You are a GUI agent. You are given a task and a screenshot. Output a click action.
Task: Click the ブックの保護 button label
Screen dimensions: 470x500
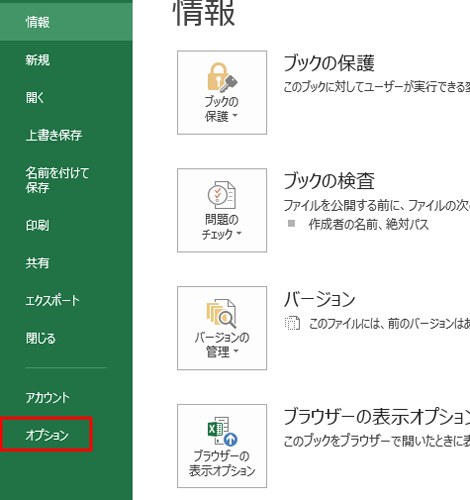(x=221, y=109)
